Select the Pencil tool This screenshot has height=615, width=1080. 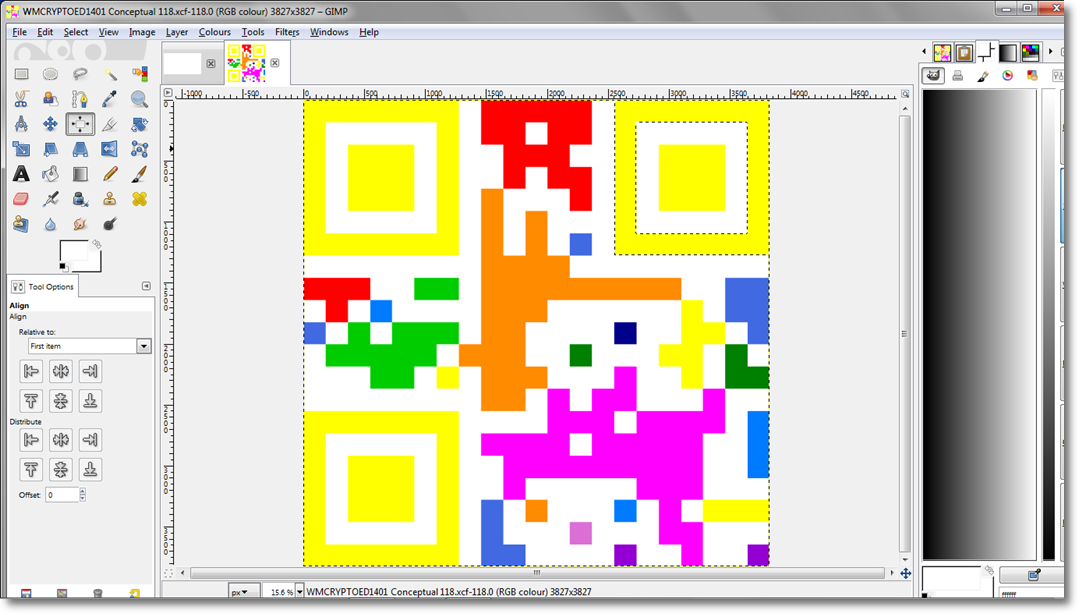click(x=110, y=174)
